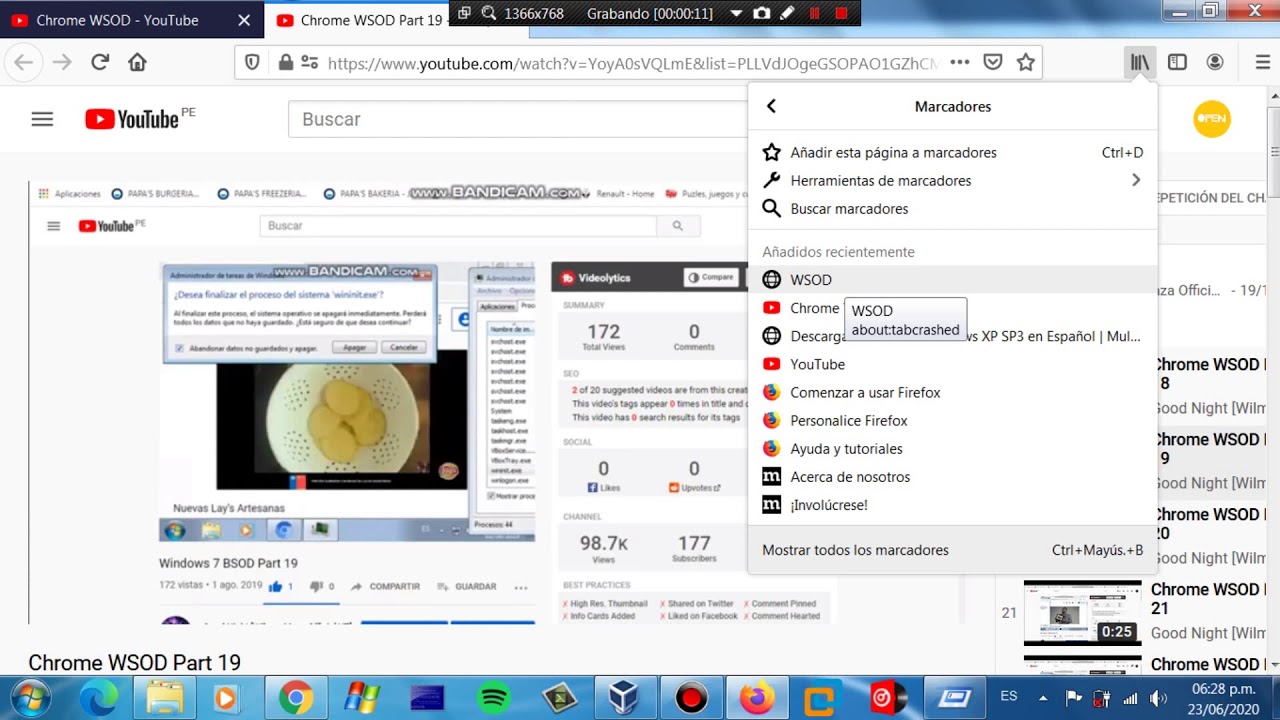Open the Windows Start menu

tap(31, 697)
